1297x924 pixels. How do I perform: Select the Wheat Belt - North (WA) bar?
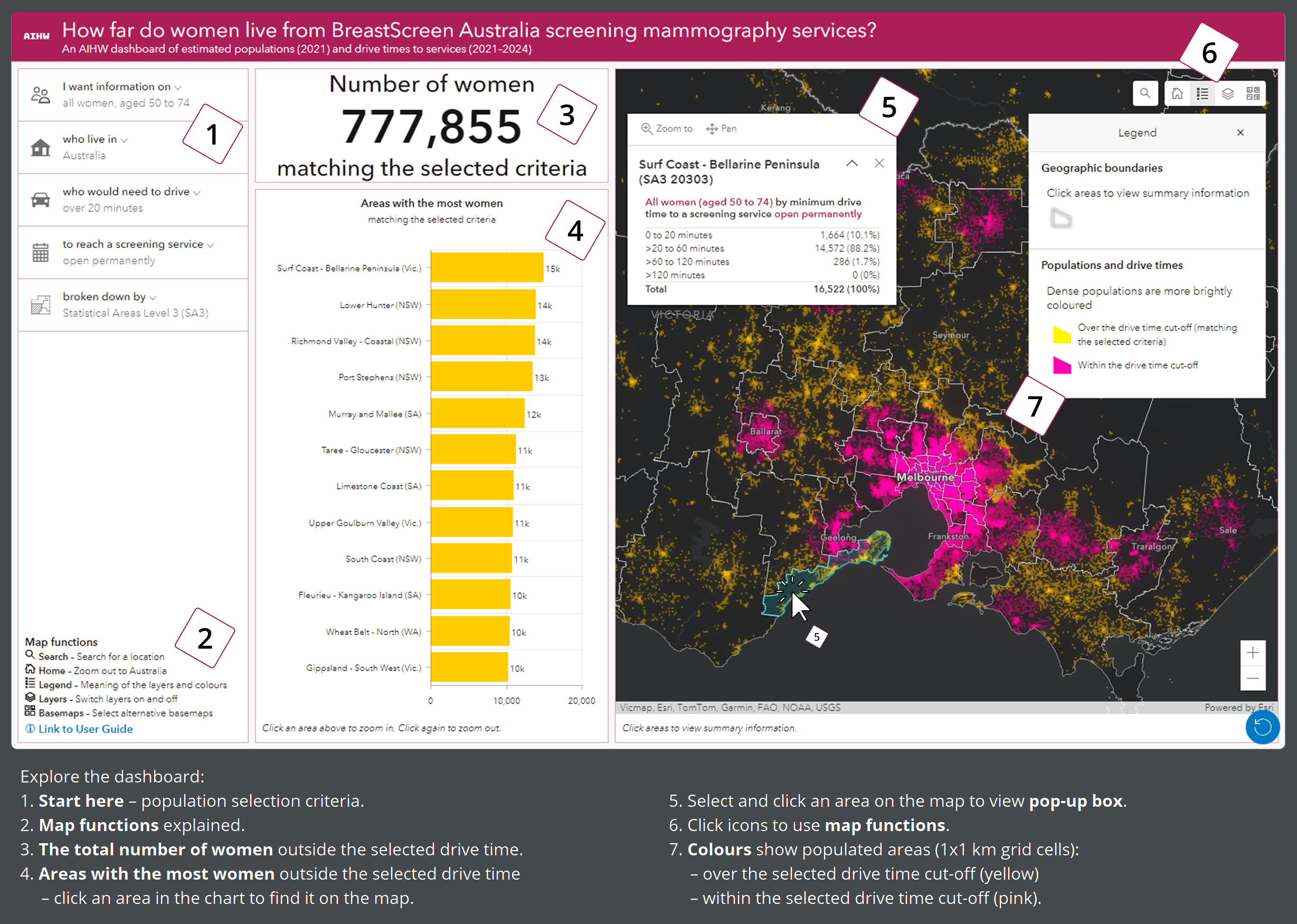(x=470, y=631)
